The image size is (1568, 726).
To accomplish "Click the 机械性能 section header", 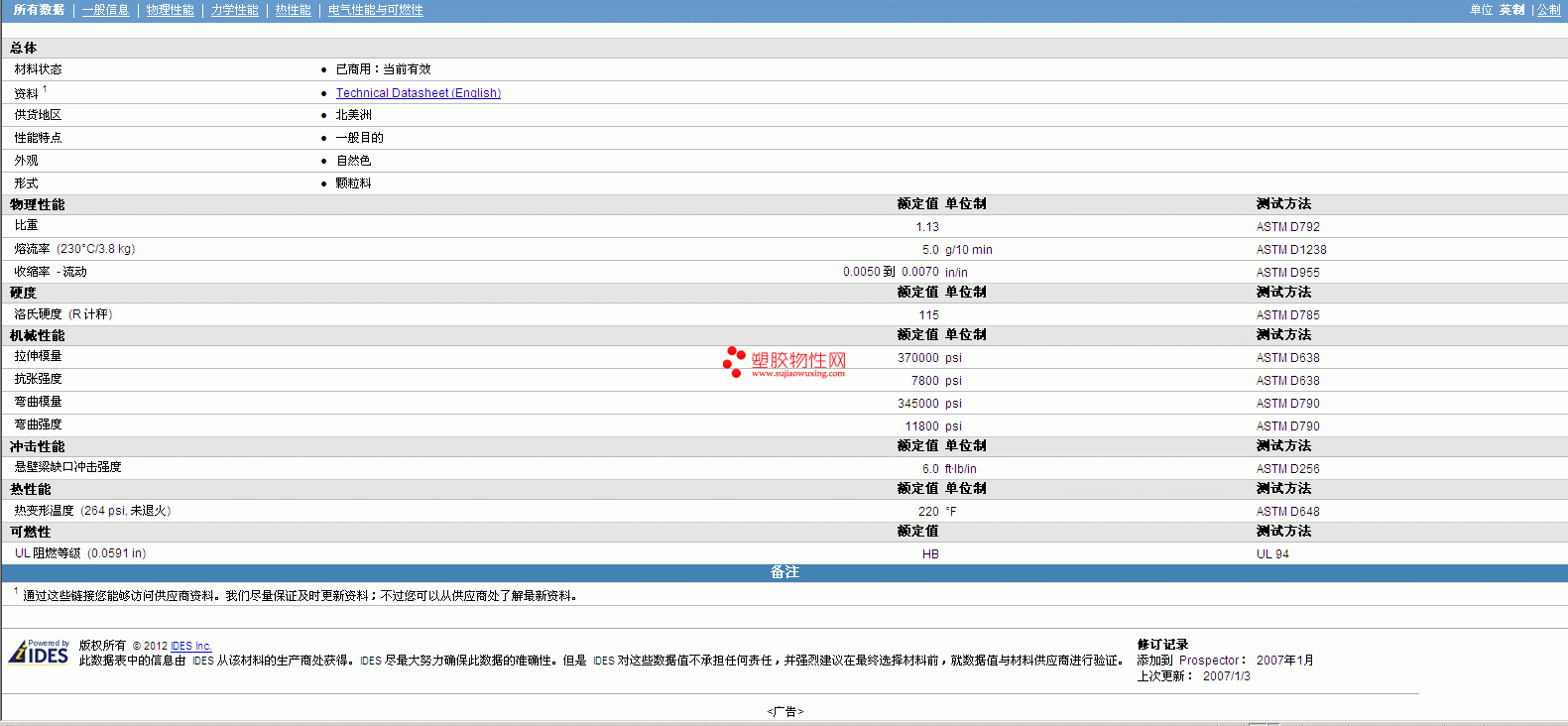I will click(38, 335).
